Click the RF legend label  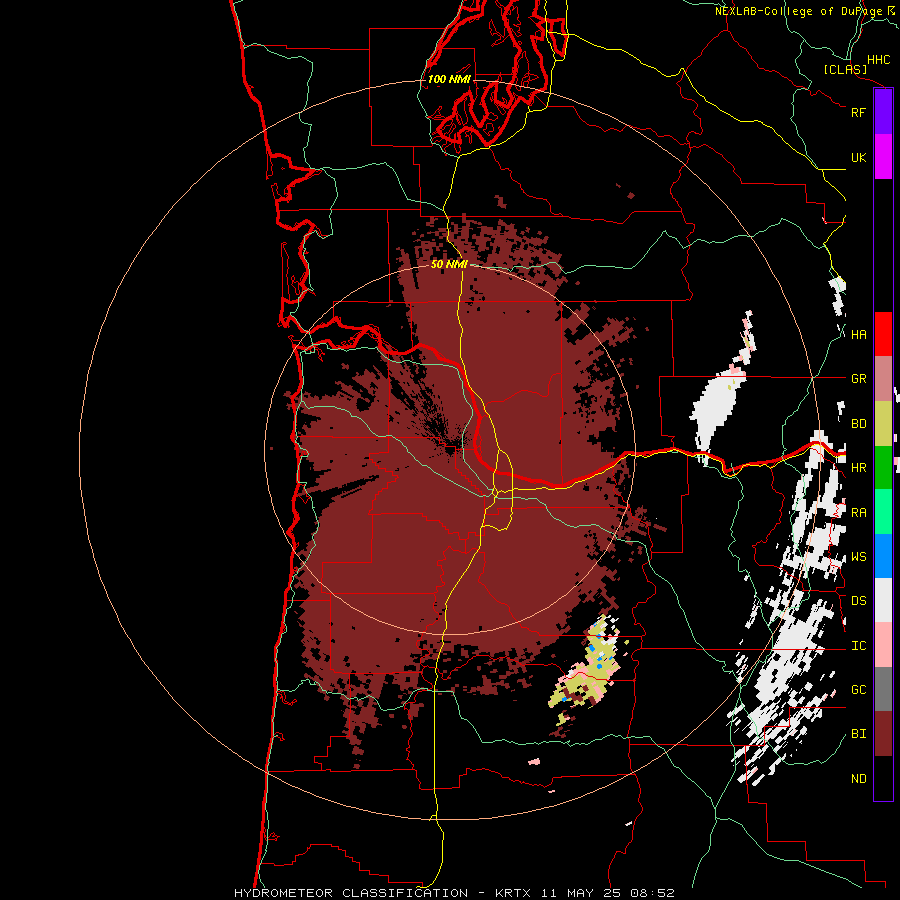click(x=858, y=112)
